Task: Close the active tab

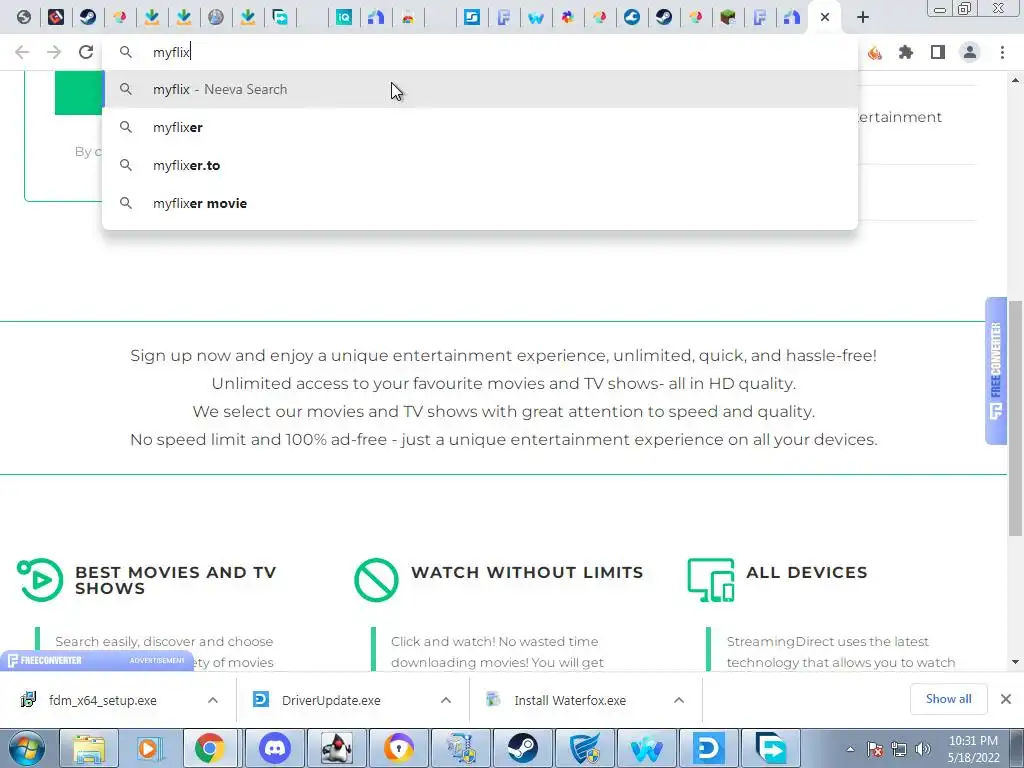Action: tap(825, 17)
